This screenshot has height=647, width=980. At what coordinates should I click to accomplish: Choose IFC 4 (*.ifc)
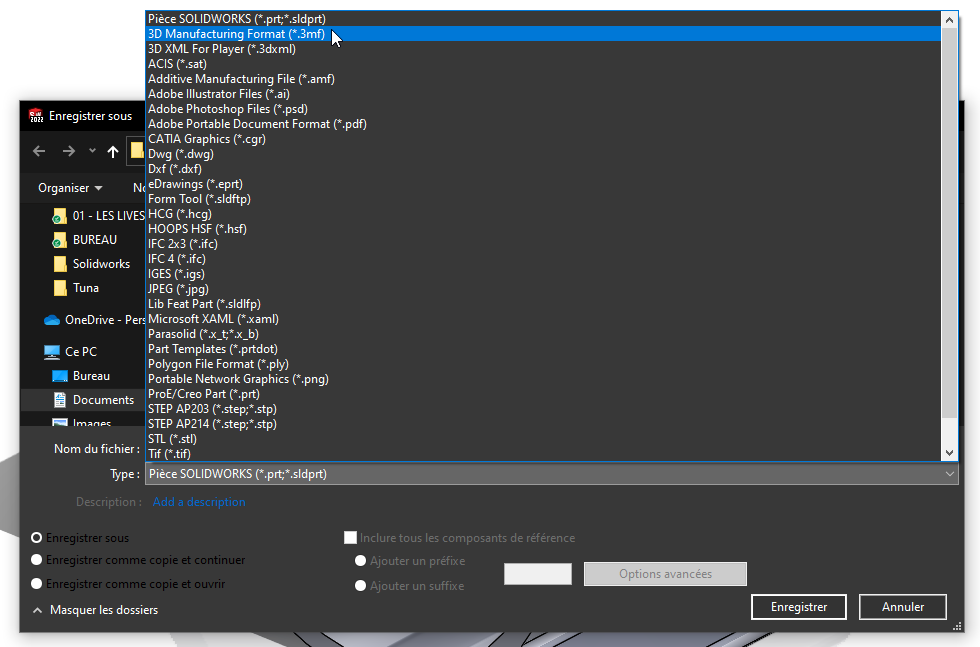(x=543, y=259)
